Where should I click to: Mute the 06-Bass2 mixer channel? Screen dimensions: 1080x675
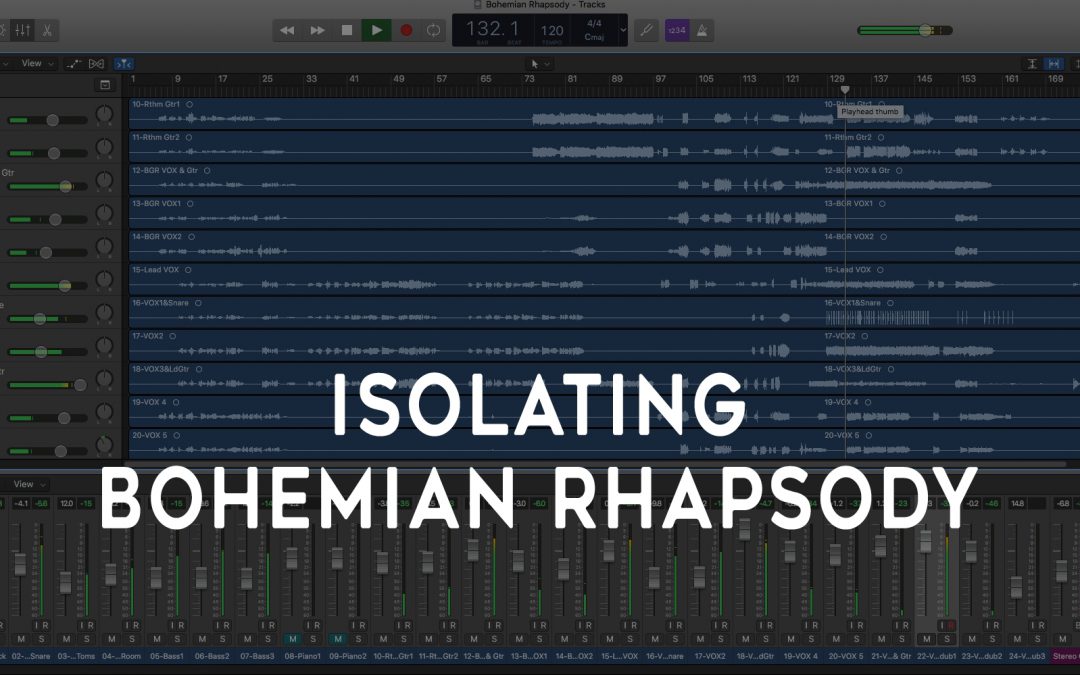[x=202, y=638]
